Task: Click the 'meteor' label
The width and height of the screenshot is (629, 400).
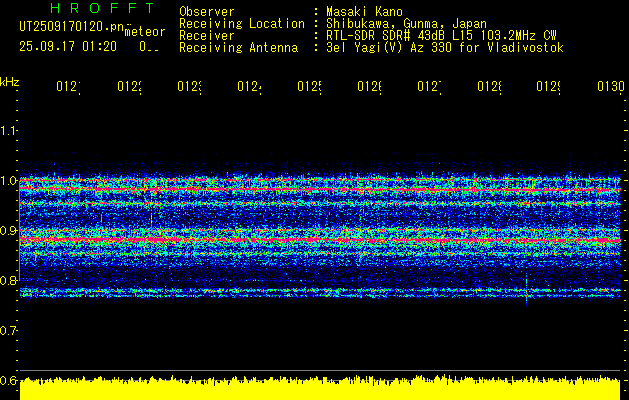Action: click(145, 32)
